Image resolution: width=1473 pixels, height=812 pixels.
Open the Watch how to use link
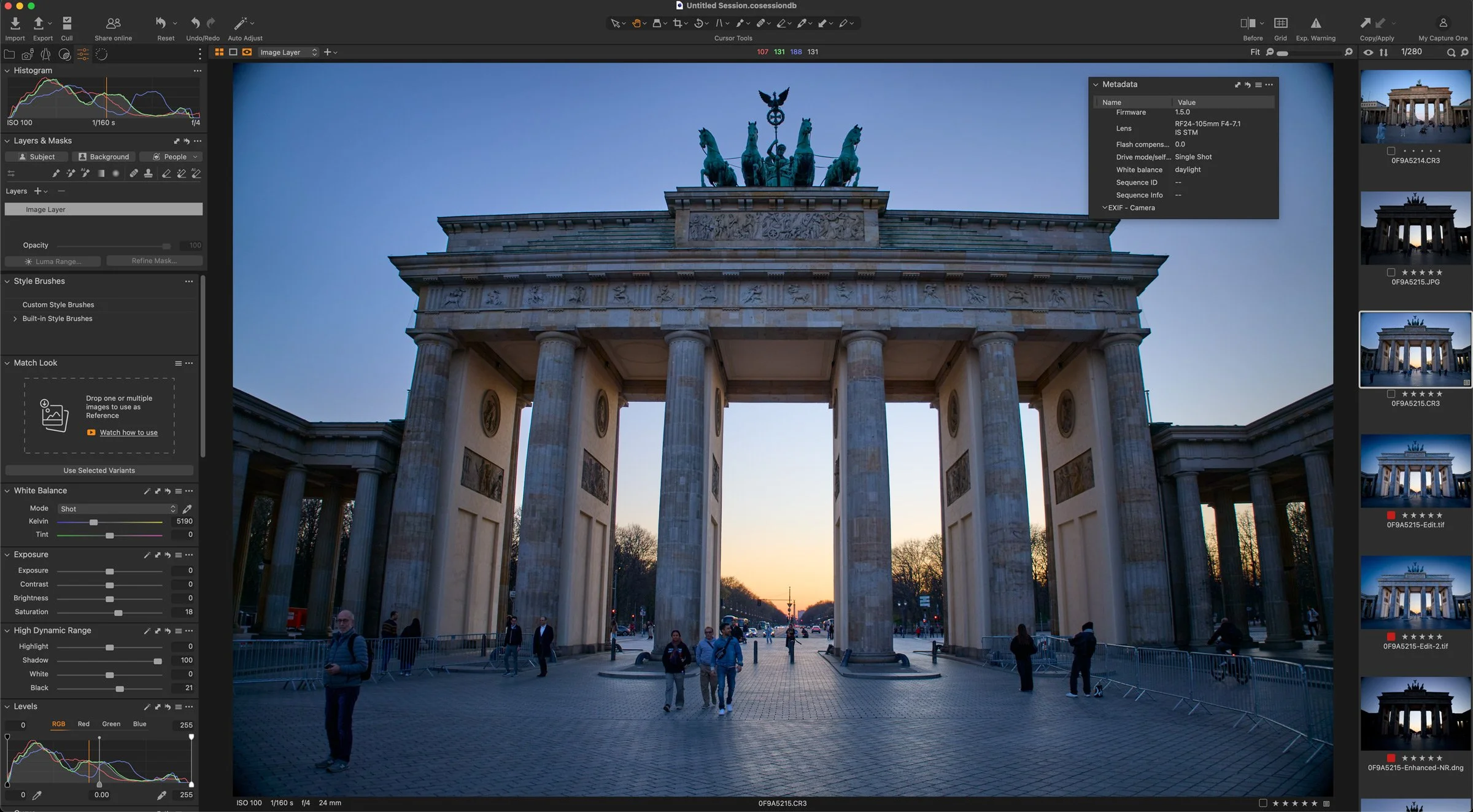point(128,433)
